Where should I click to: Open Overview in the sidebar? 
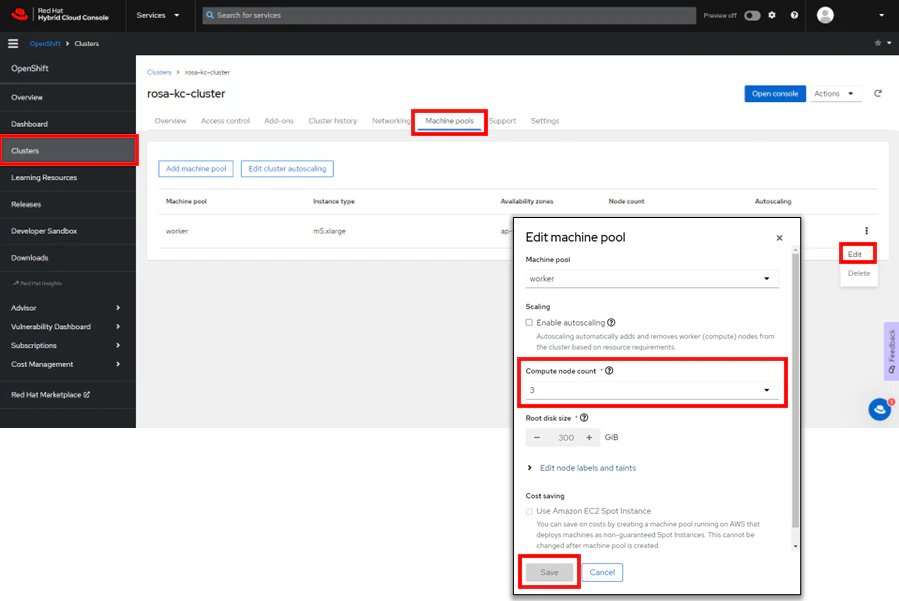pos(68,97)
